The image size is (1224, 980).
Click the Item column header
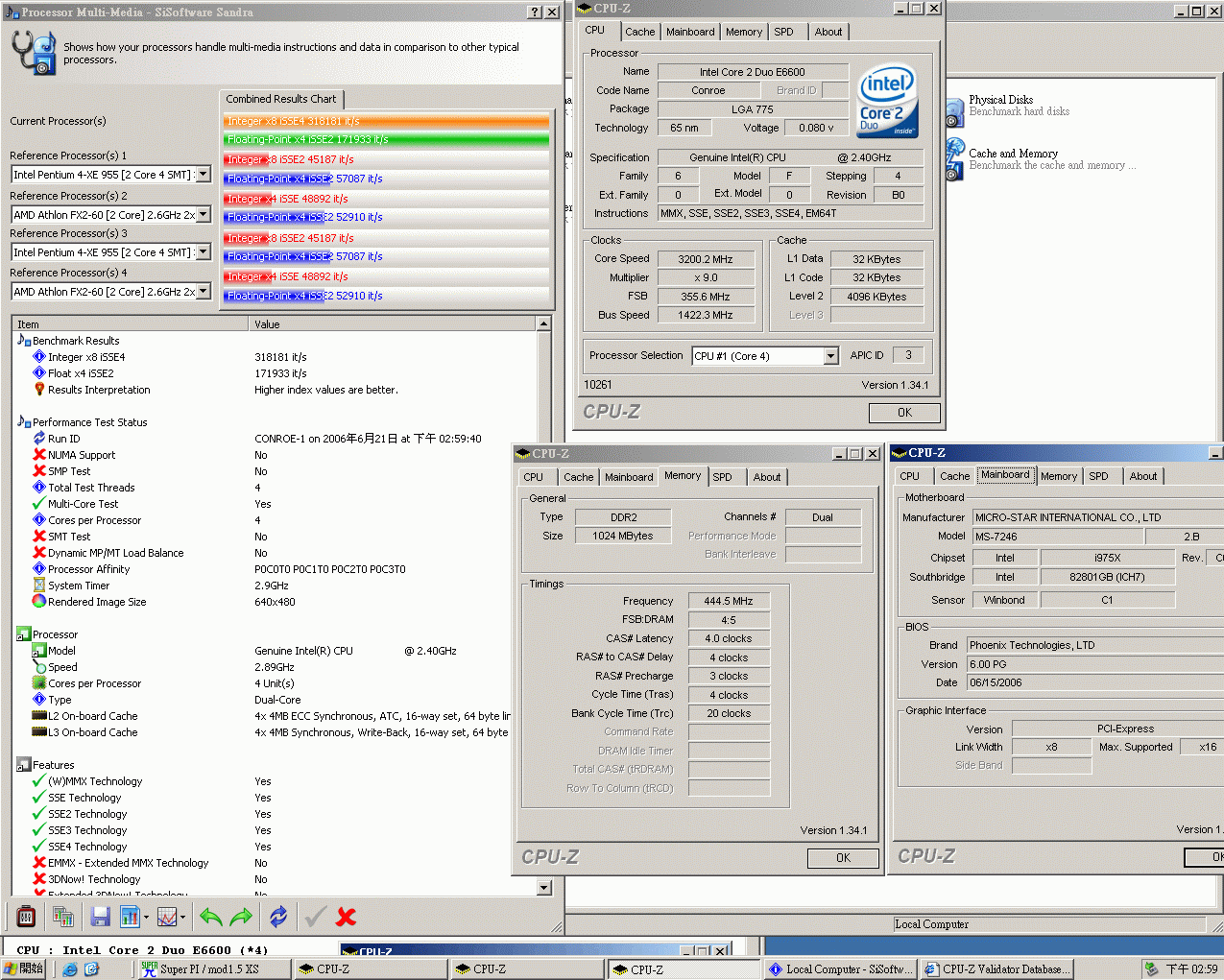point(130,324)
